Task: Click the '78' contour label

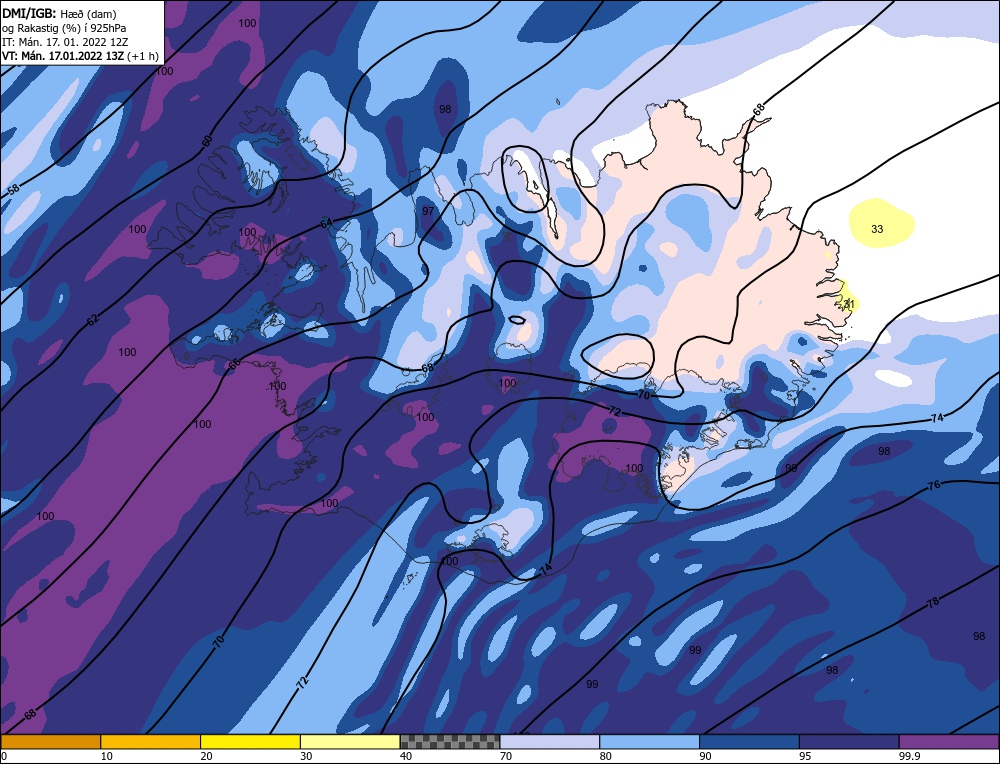Action: [x=933, y=602]
